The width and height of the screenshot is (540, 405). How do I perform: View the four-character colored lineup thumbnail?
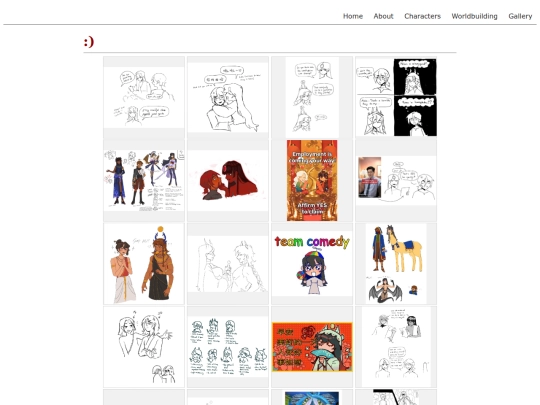144,180
